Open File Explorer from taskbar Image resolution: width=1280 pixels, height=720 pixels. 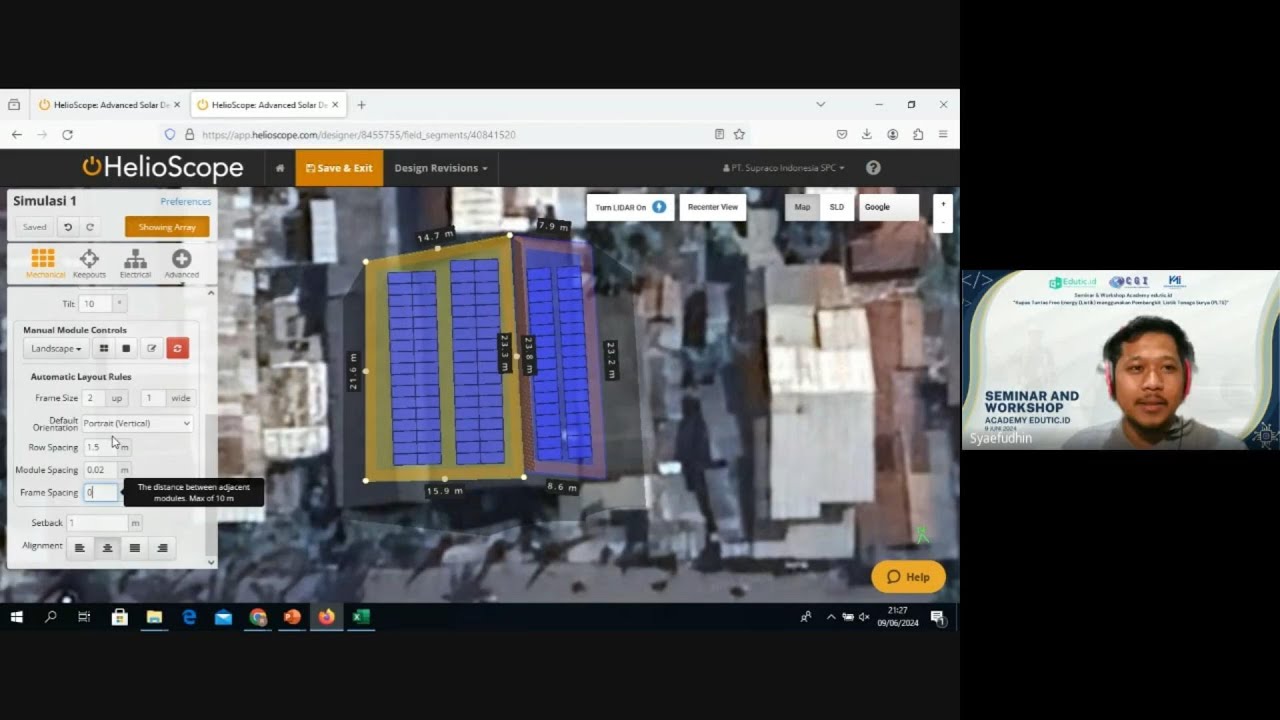154,617
